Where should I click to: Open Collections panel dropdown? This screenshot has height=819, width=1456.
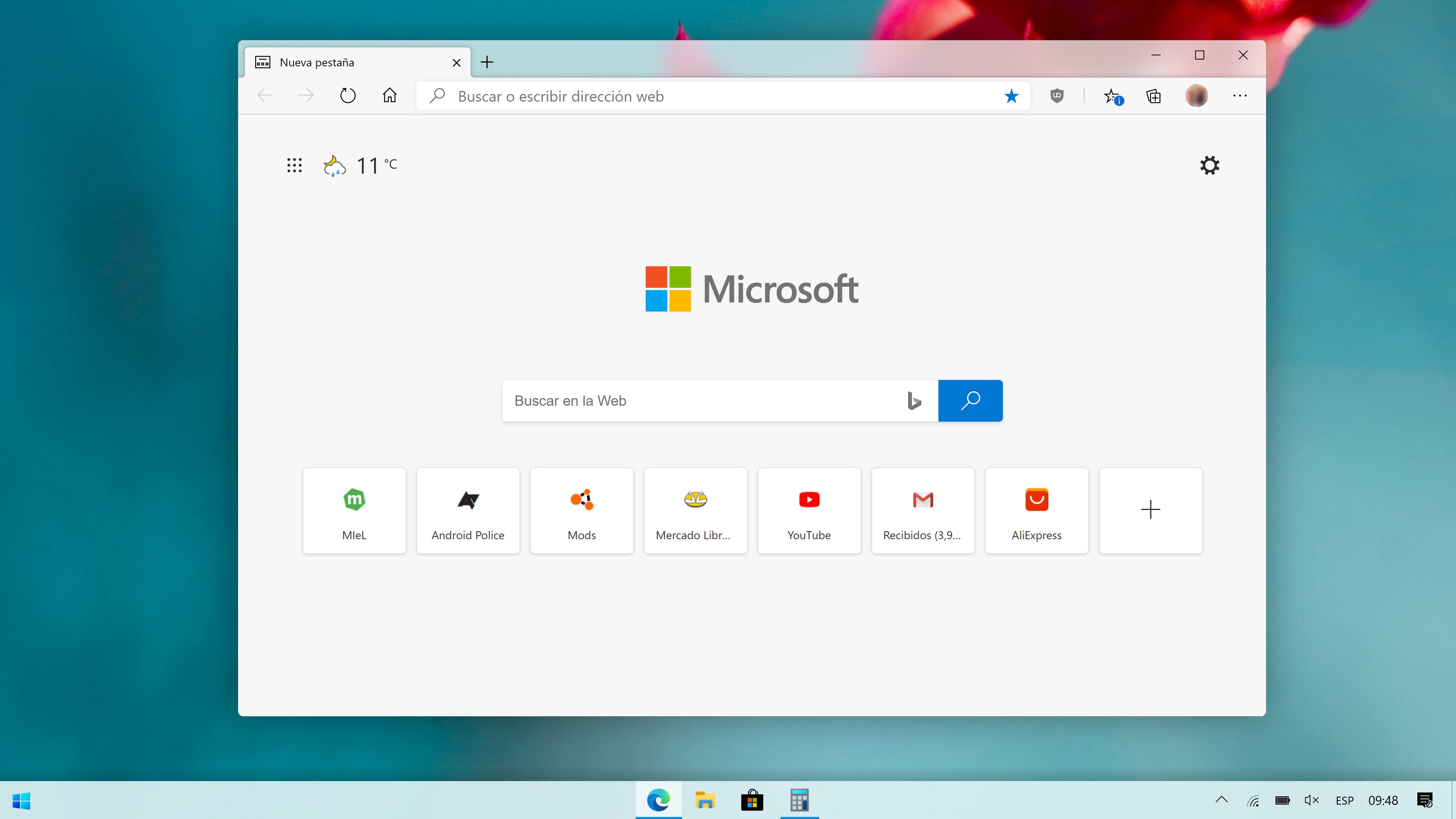point(1154,96)
